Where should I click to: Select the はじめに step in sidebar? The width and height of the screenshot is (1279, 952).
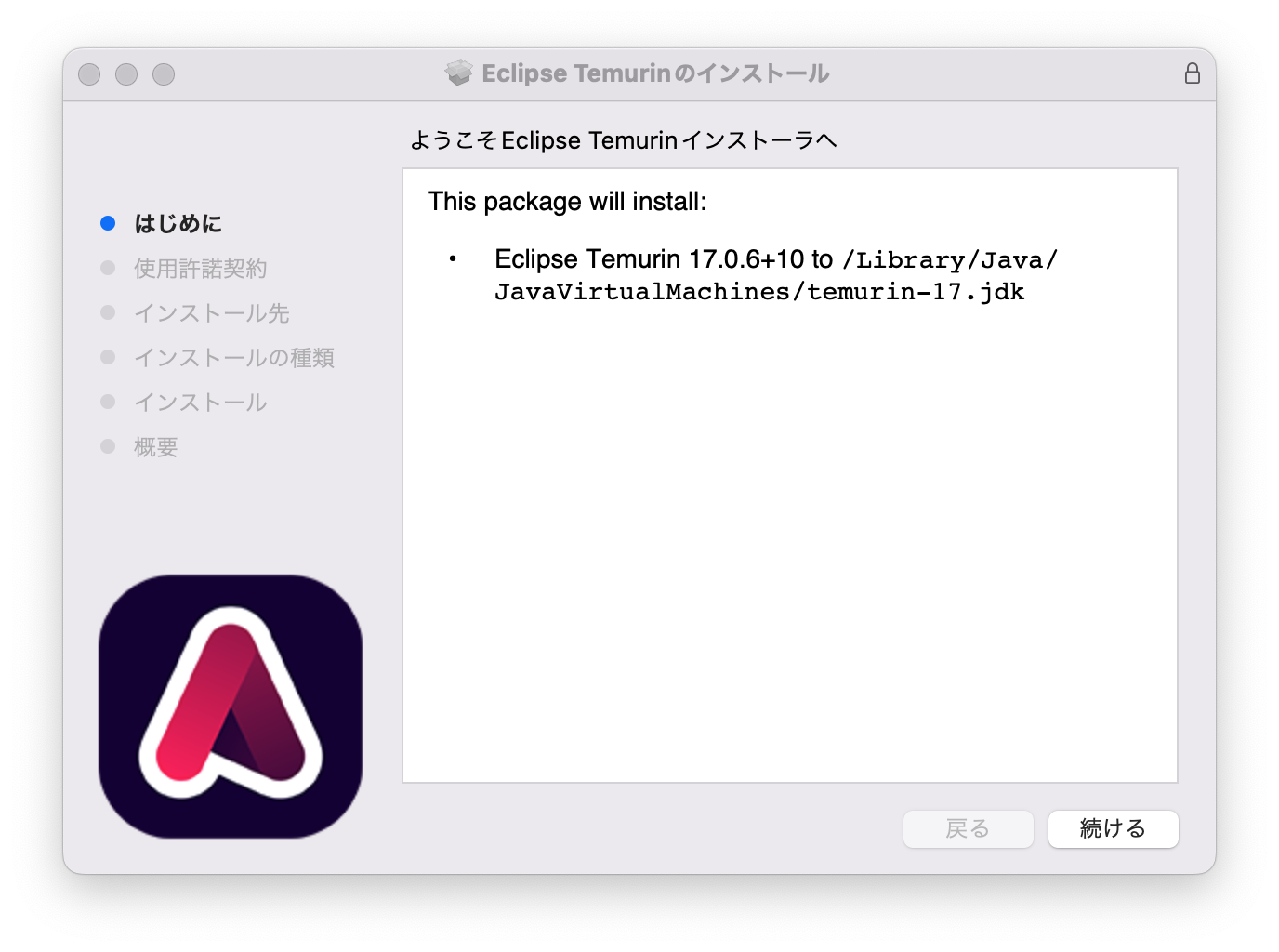coord(178,223)
